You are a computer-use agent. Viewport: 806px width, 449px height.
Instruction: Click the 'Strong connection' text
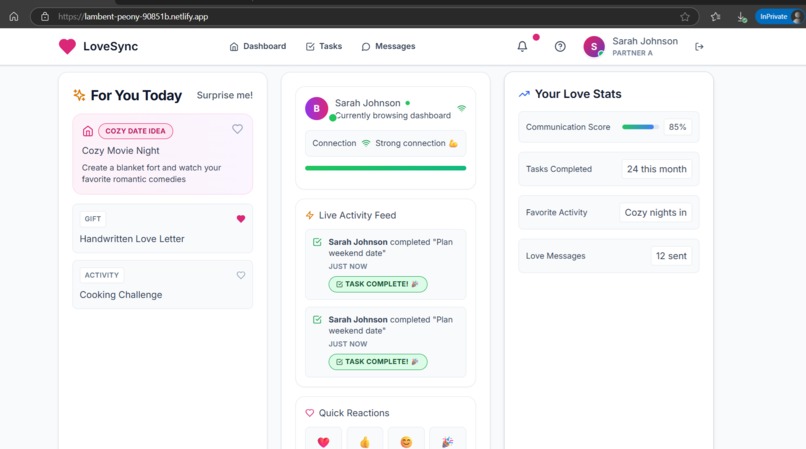[410, 143]
